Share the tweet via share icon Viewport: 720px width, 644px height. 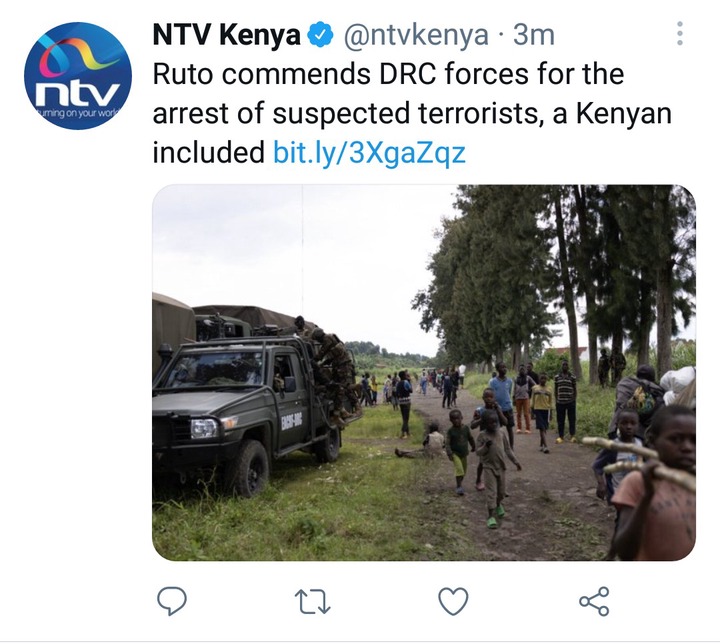[x=594, y=601]
